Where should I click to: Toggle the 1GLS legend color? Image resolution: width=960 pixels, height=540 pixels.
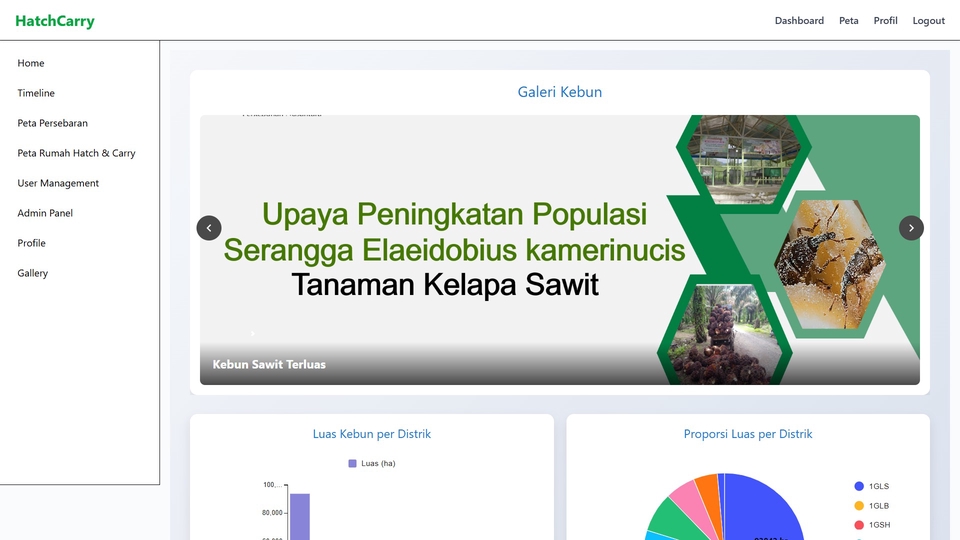859,486
